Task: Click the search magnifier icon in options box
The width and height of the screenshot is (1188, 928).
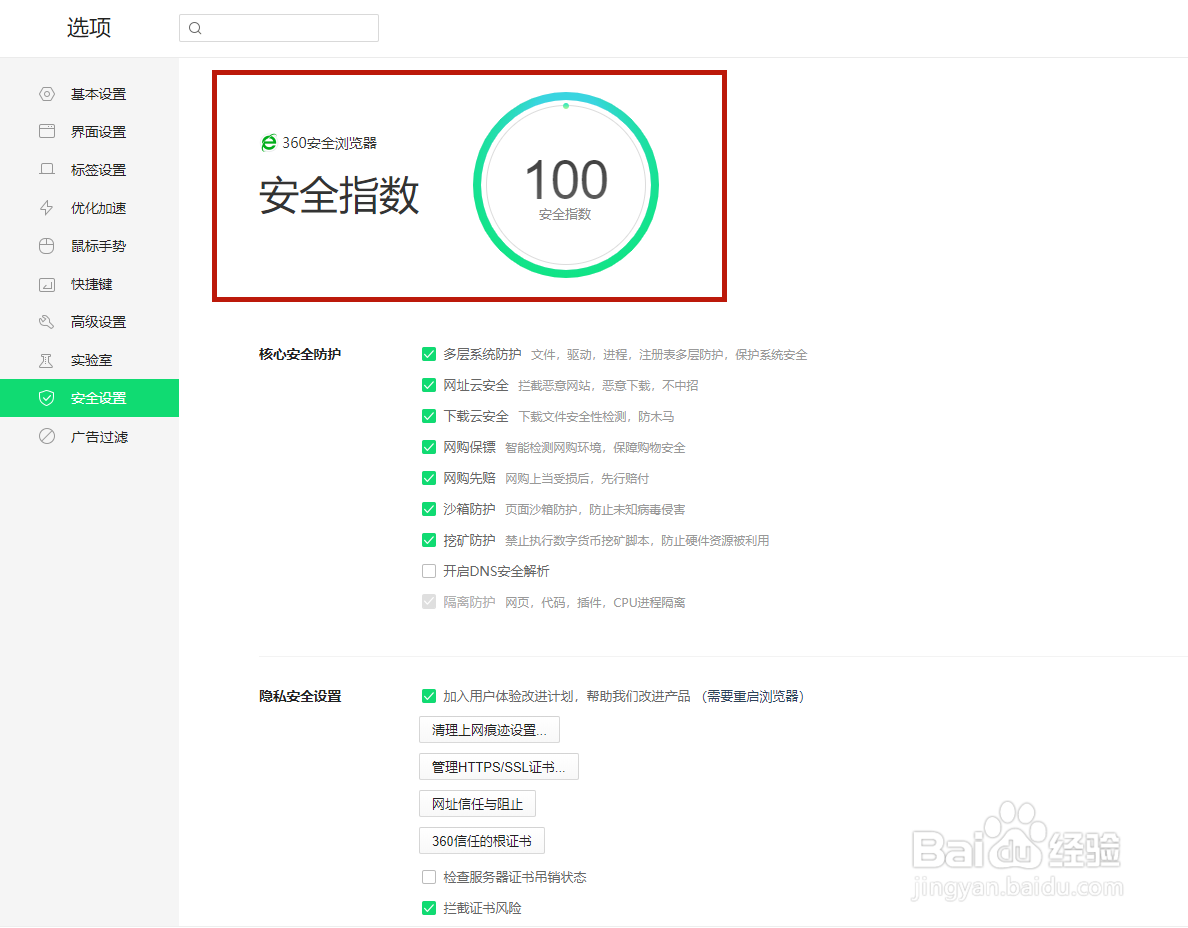Action: [195, 28]
